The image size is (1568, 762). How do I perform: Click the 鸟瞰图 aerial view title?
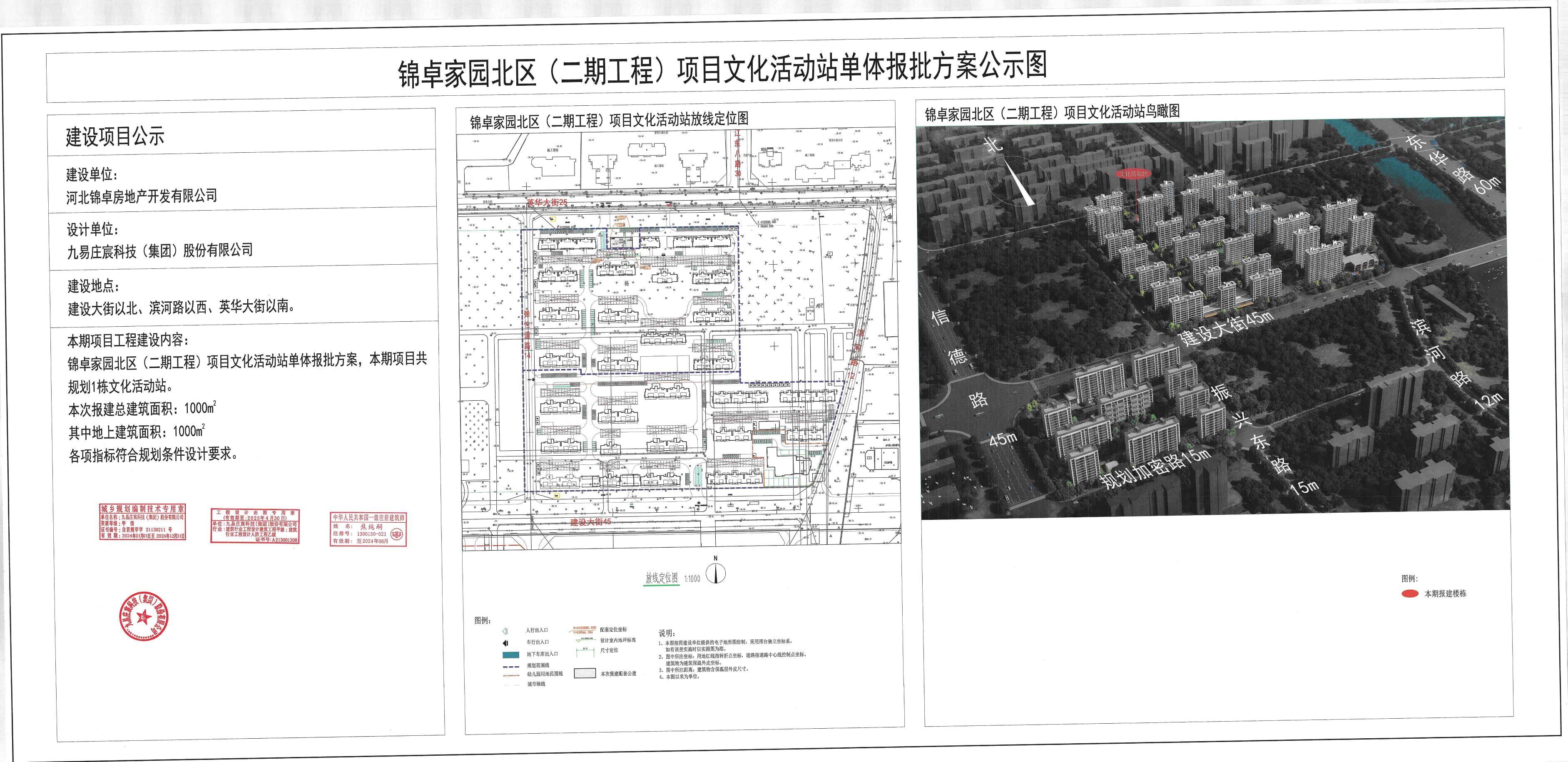click(1053, 112)
